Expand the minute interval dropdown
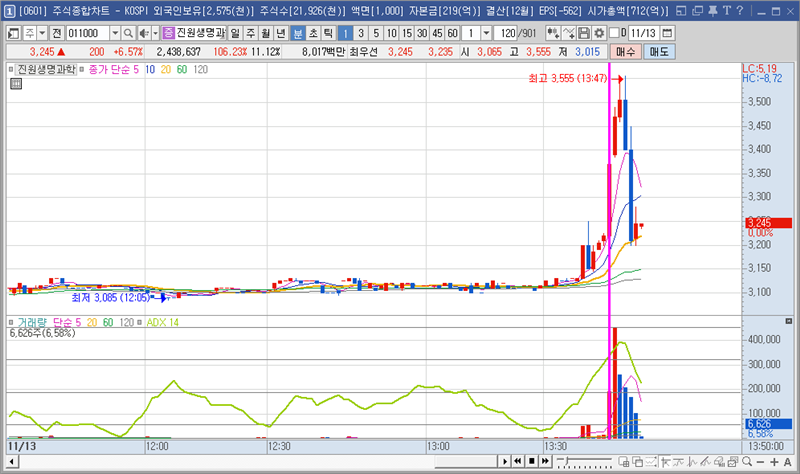Image resolution: width=800 pixels, height=474 pixels. [486, 33]
